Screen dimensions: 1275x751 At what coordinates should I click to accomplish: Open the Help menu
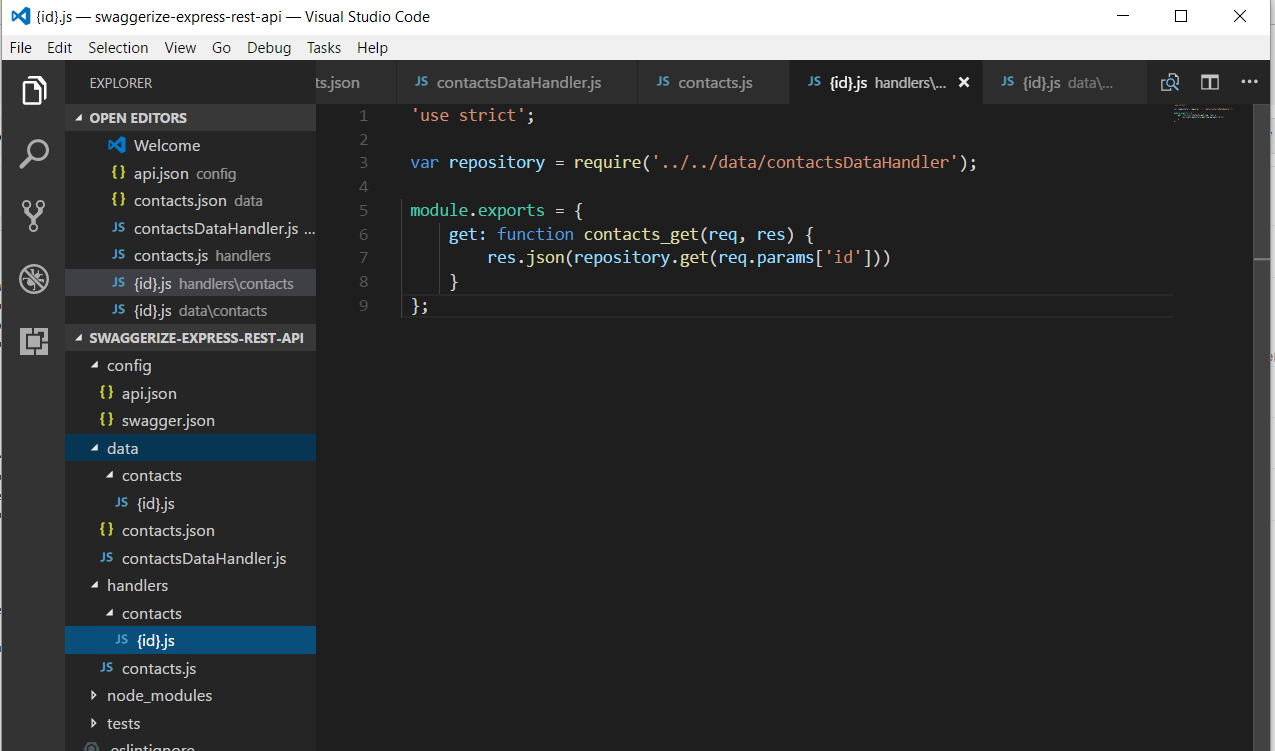point(372,47)
